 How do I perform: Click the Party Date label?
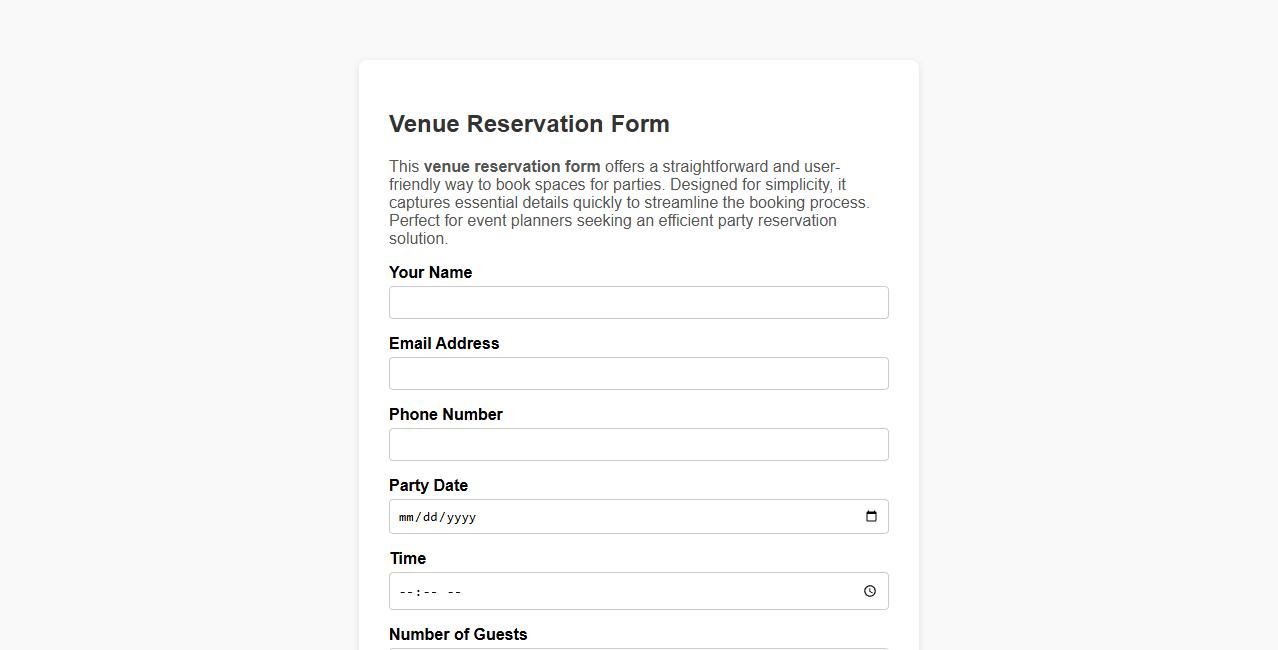[428, 485]
